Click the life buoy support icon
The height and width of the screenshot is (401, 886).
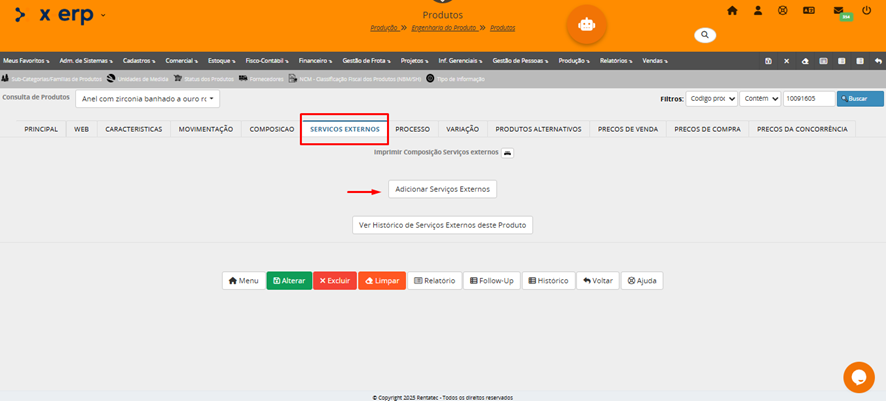(x=783, y=11)
